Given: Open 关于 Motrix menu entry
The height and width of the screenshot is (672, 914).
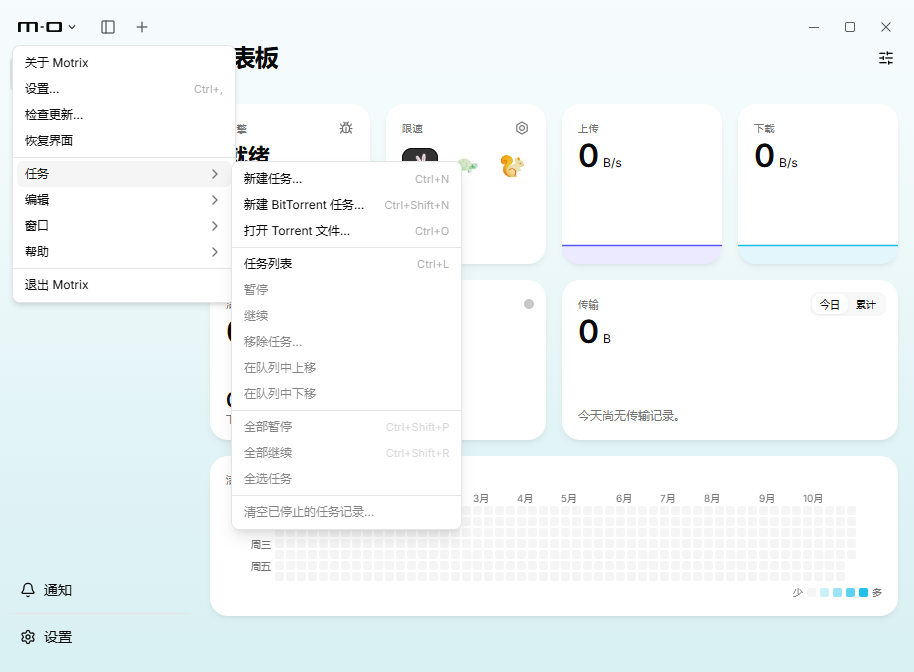Looking at the screenshot, I should (x=124, y=63).
